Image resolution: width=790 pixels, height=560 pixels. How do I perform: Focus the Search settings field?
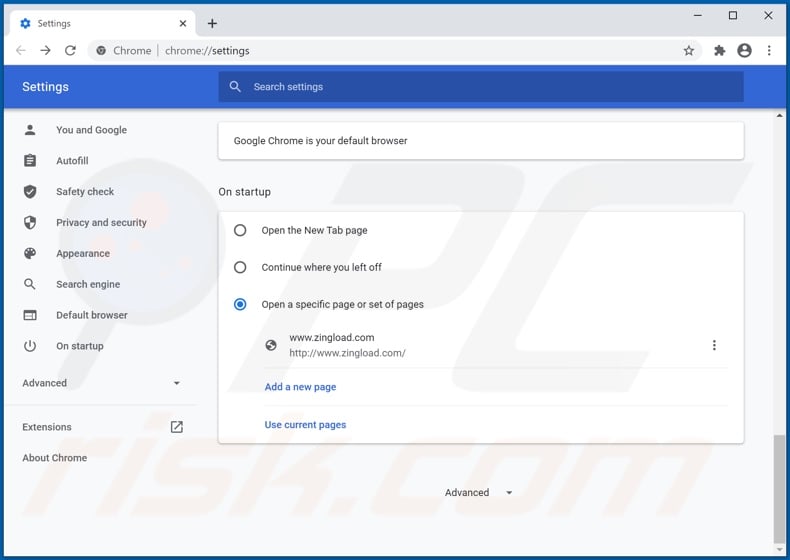[x=480, y=87]
